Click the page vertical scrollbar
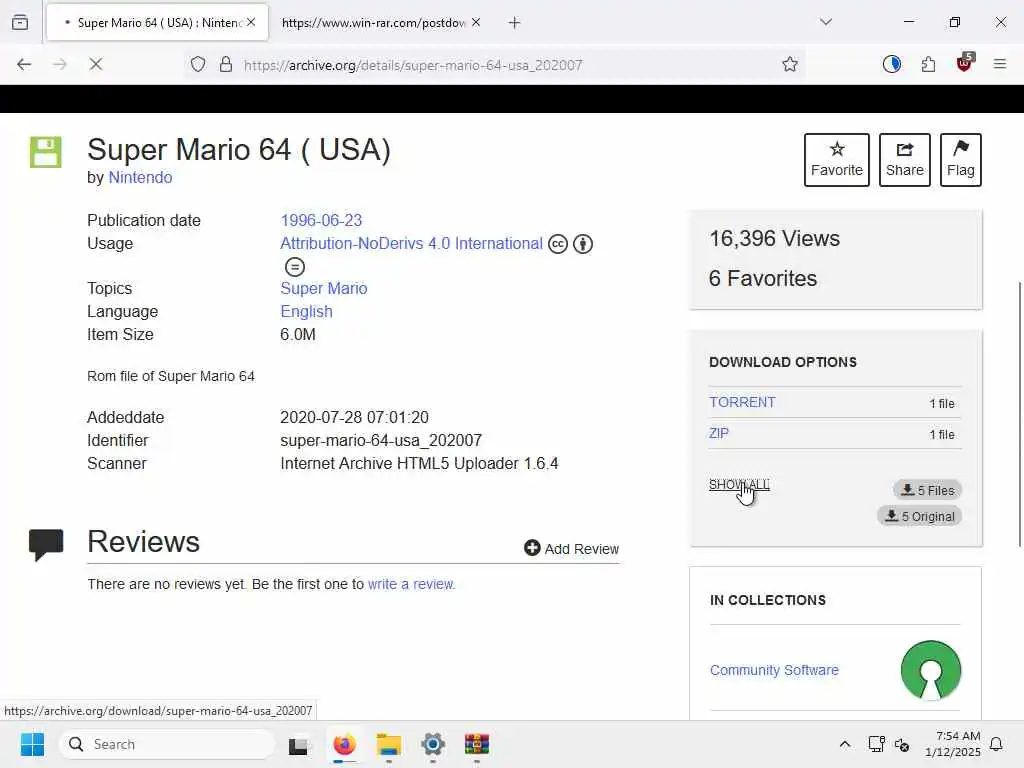This screenshot has height=768, width=1024. click(1019, 415)
